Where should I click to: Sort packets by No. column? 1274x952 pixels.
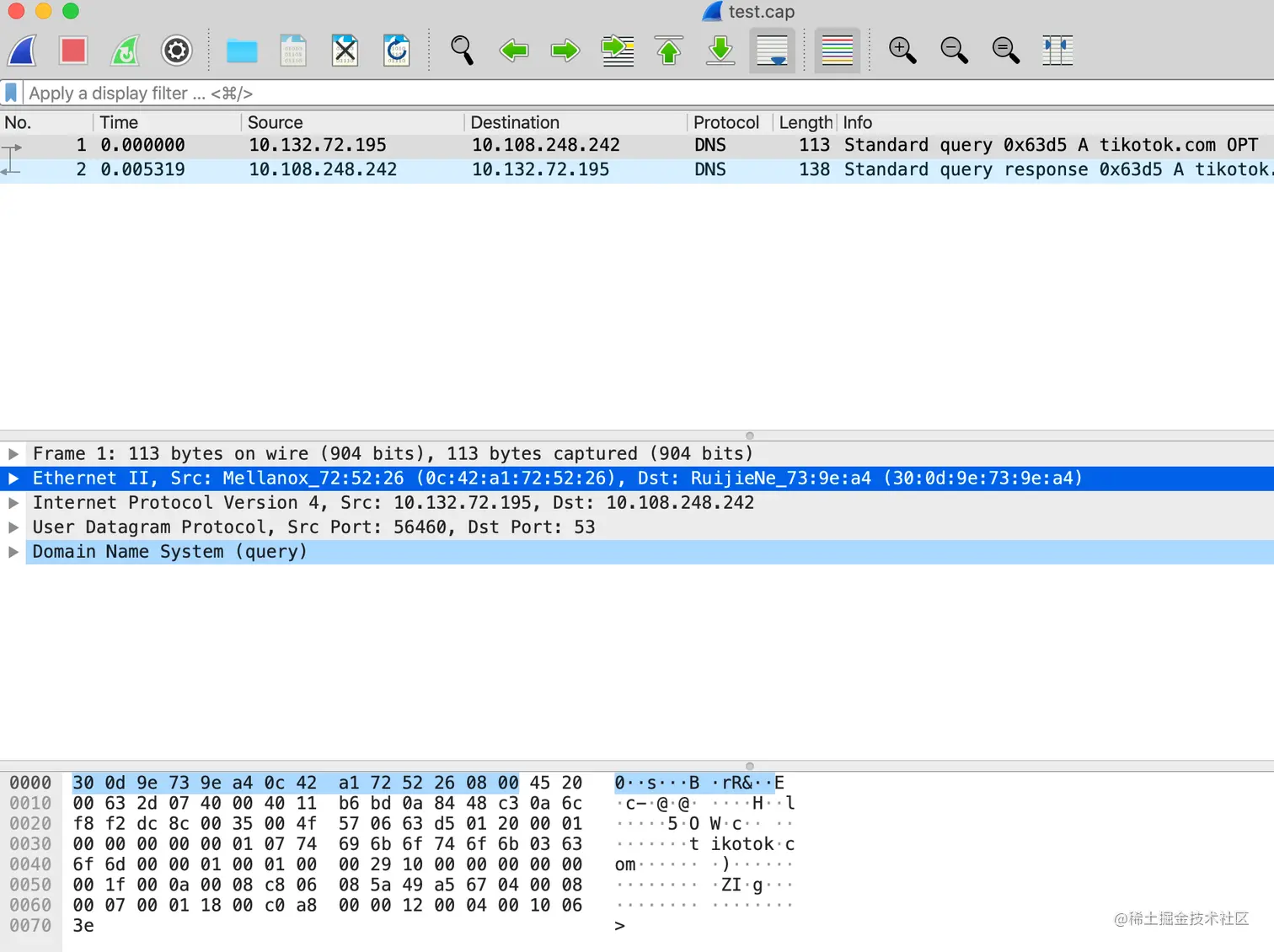[x=46, y=122]
